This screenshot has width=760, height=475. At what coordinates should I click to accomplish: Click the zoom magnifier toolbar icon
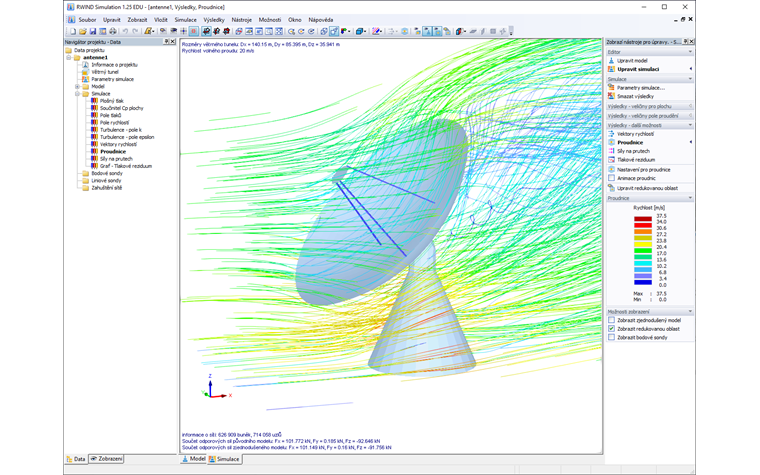click(x=291, y=32)
